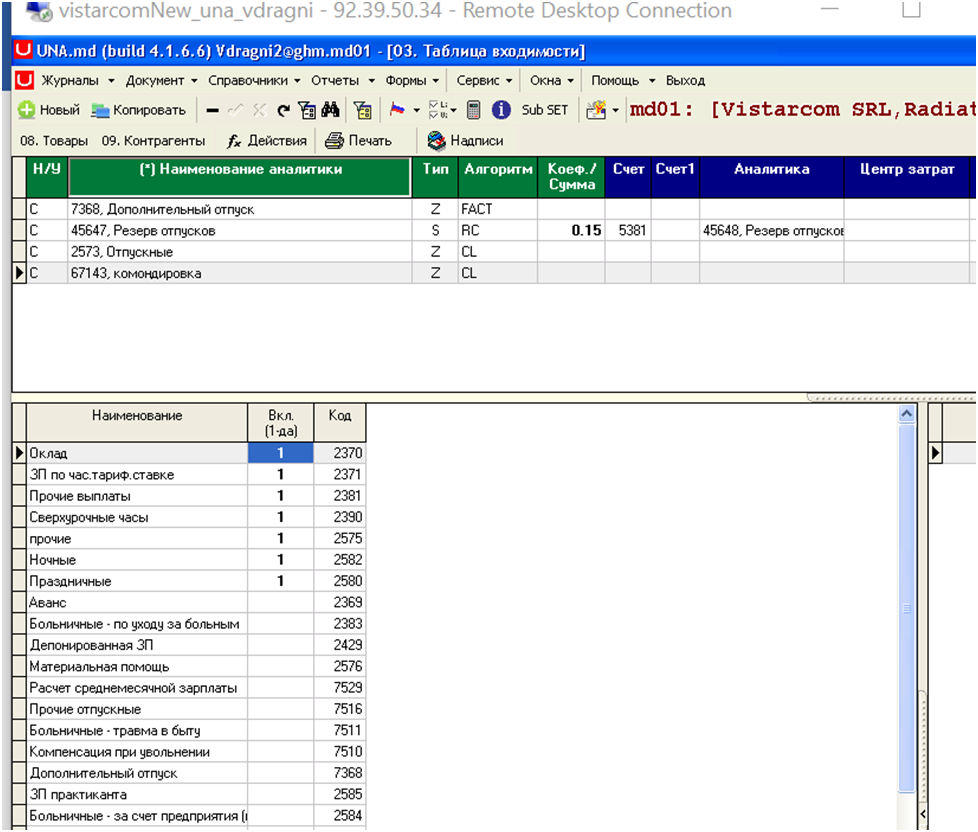The image size is (978, 832).
Task: Click the Russian flag language icon
Action: [x=397, y=110]
